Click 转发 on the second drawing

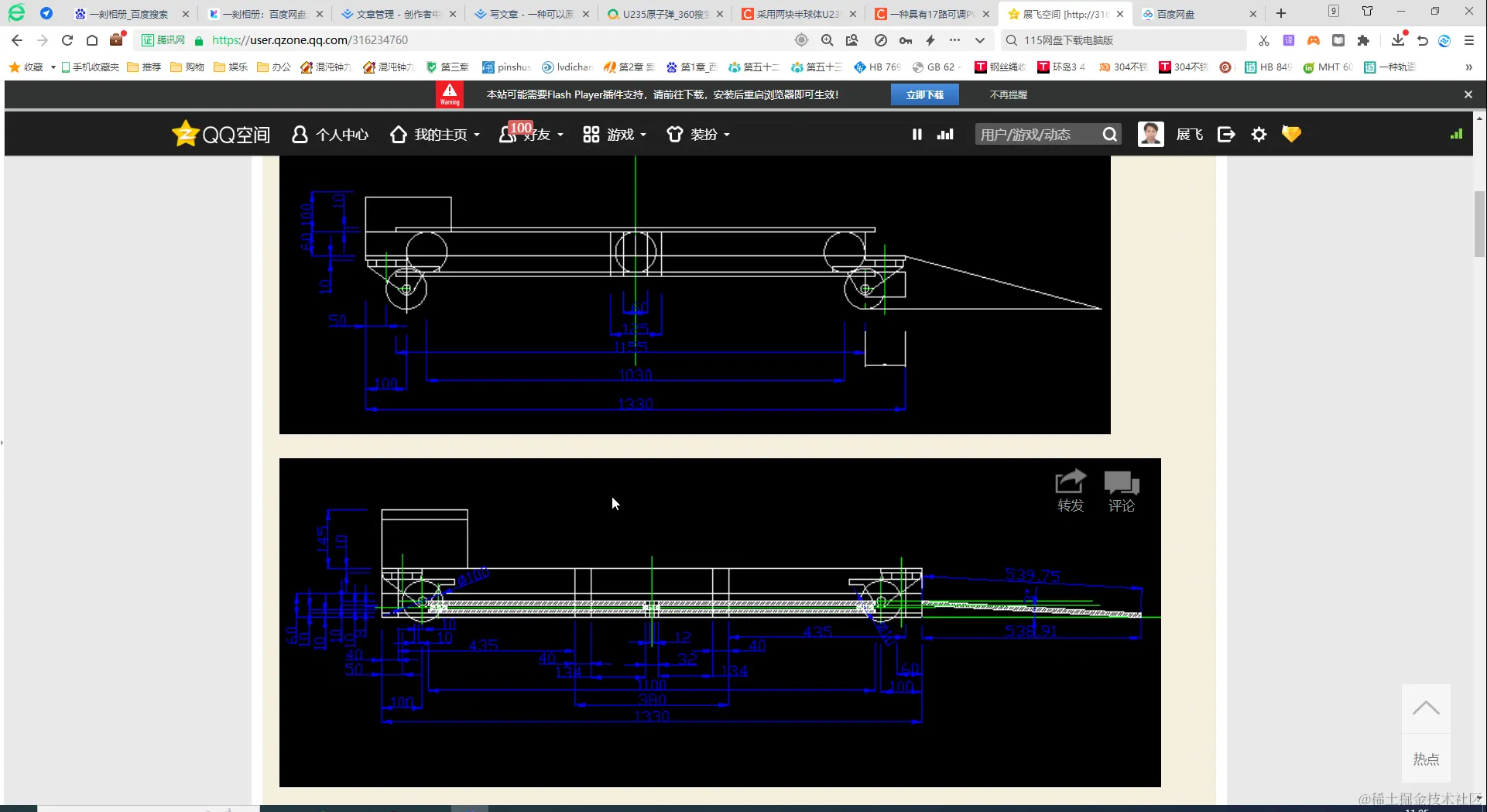(x=1071, y=492)
